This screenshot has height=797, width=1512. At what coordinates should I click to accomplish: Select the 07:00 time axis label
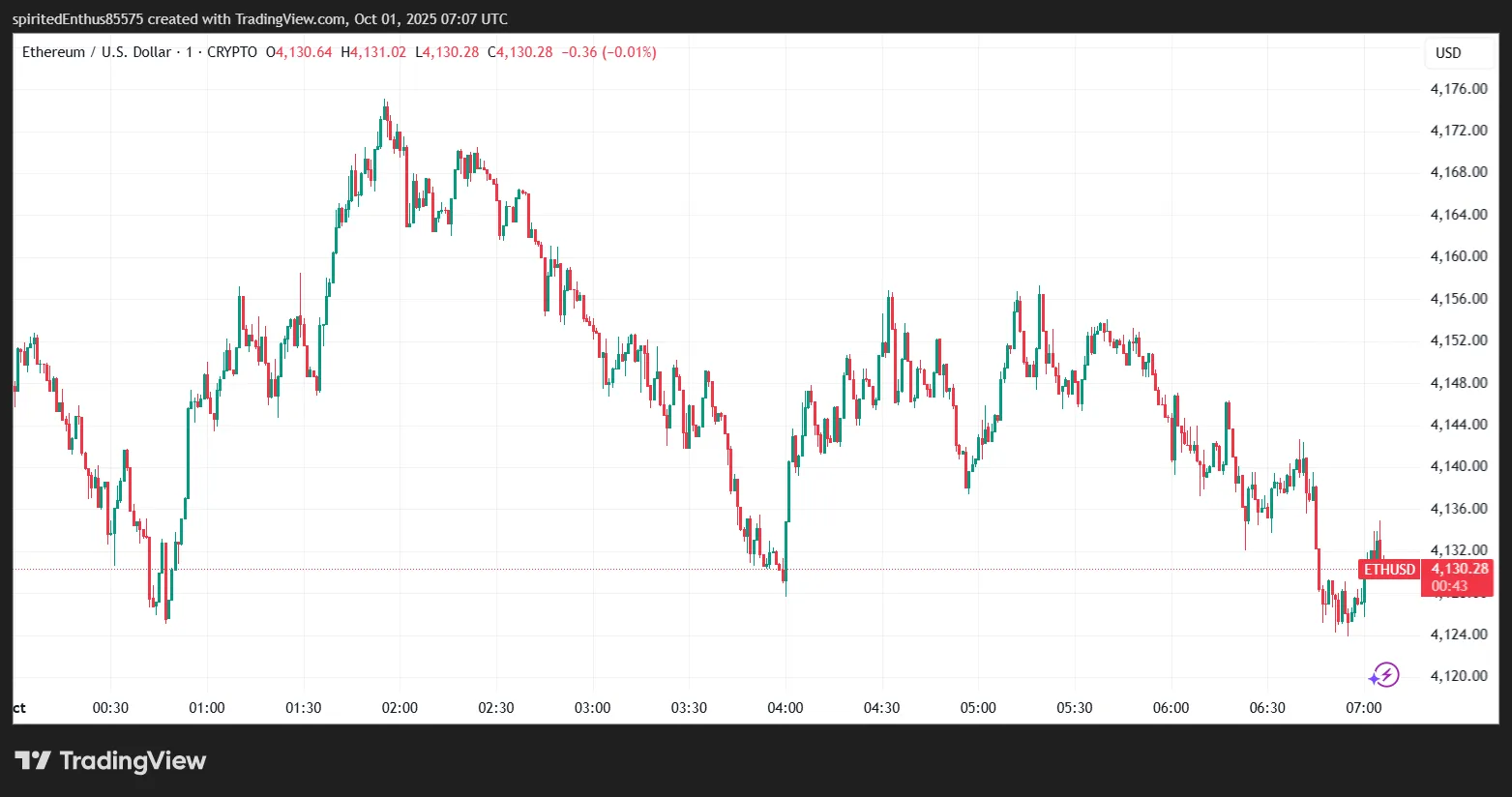click(x=1363, y=708)
